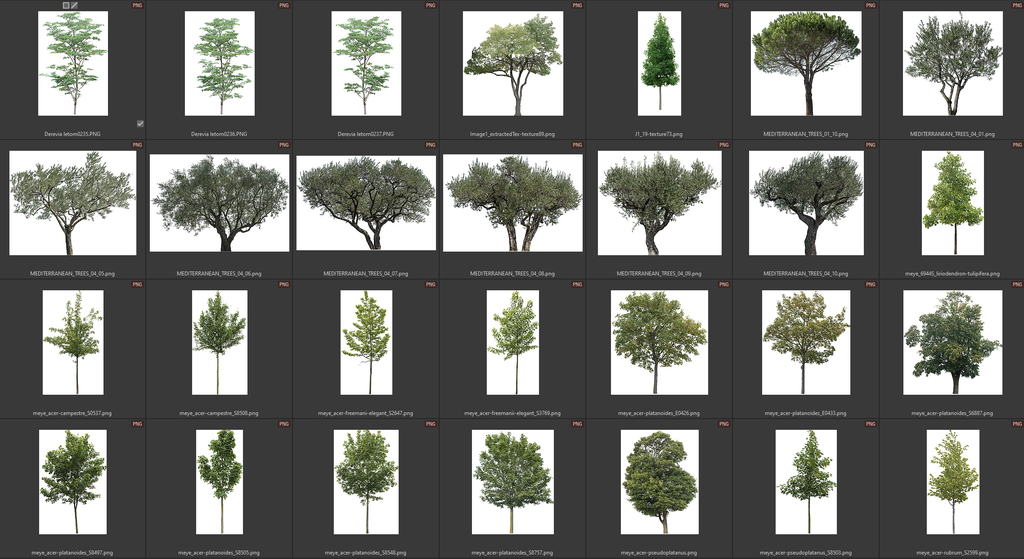
Task: Click the PNG badge on meye_acer-pseudoplatanus tile
Action: point(724,424)
